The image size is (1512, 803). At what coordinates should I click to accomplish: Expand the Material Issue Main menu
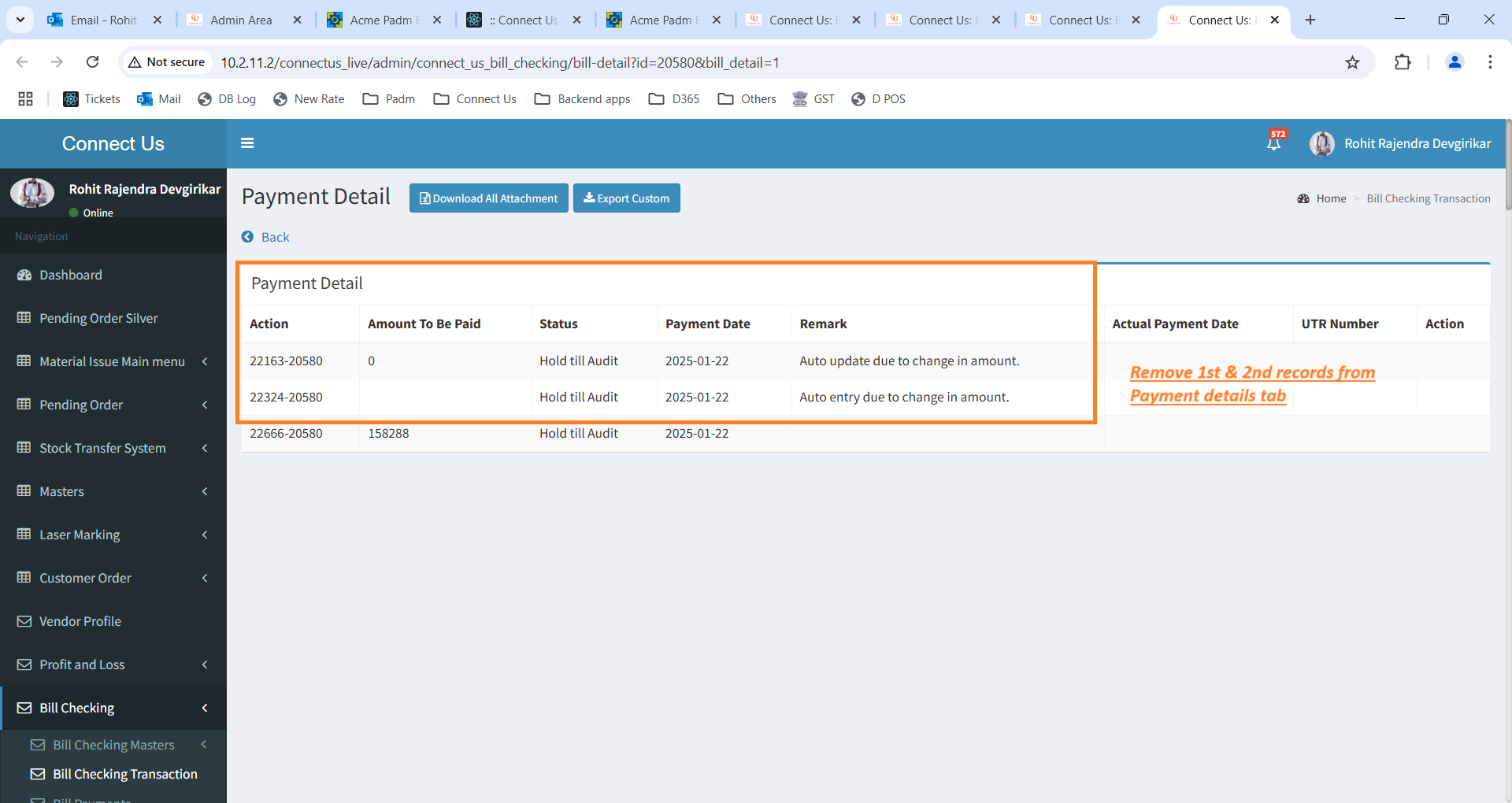113,361
